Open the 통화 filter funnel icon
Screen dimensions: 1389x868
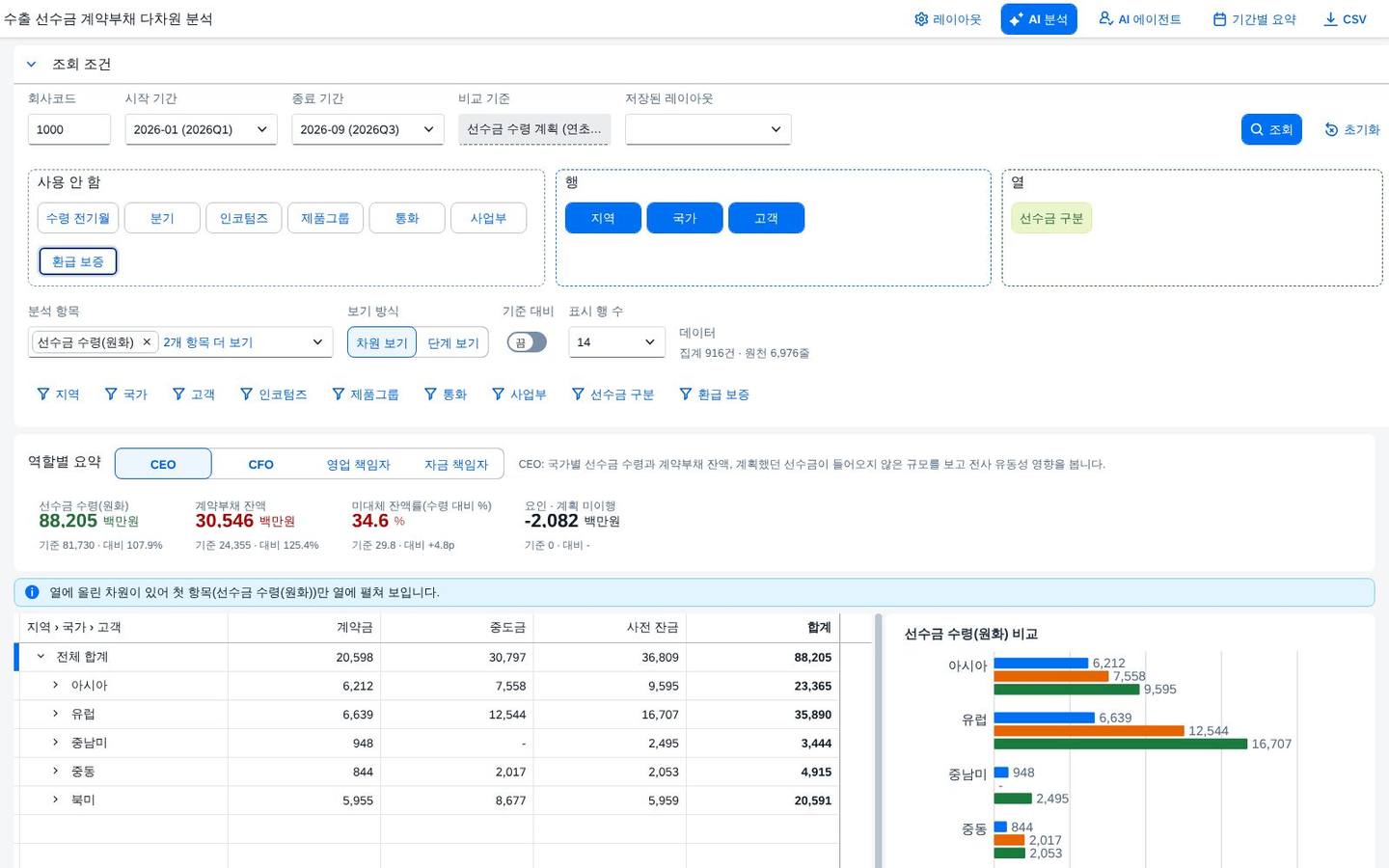point(431,393)
